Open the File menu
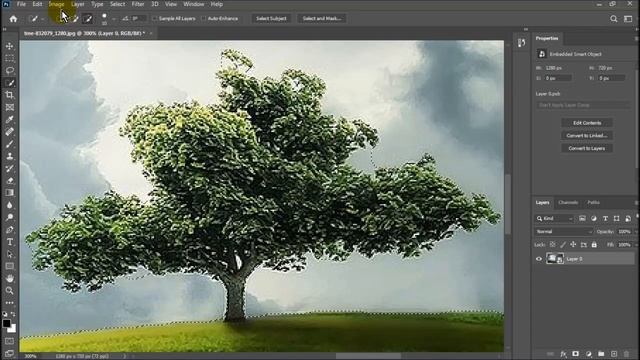The width and height of the screenshot is (640, 360). [21, 4]
